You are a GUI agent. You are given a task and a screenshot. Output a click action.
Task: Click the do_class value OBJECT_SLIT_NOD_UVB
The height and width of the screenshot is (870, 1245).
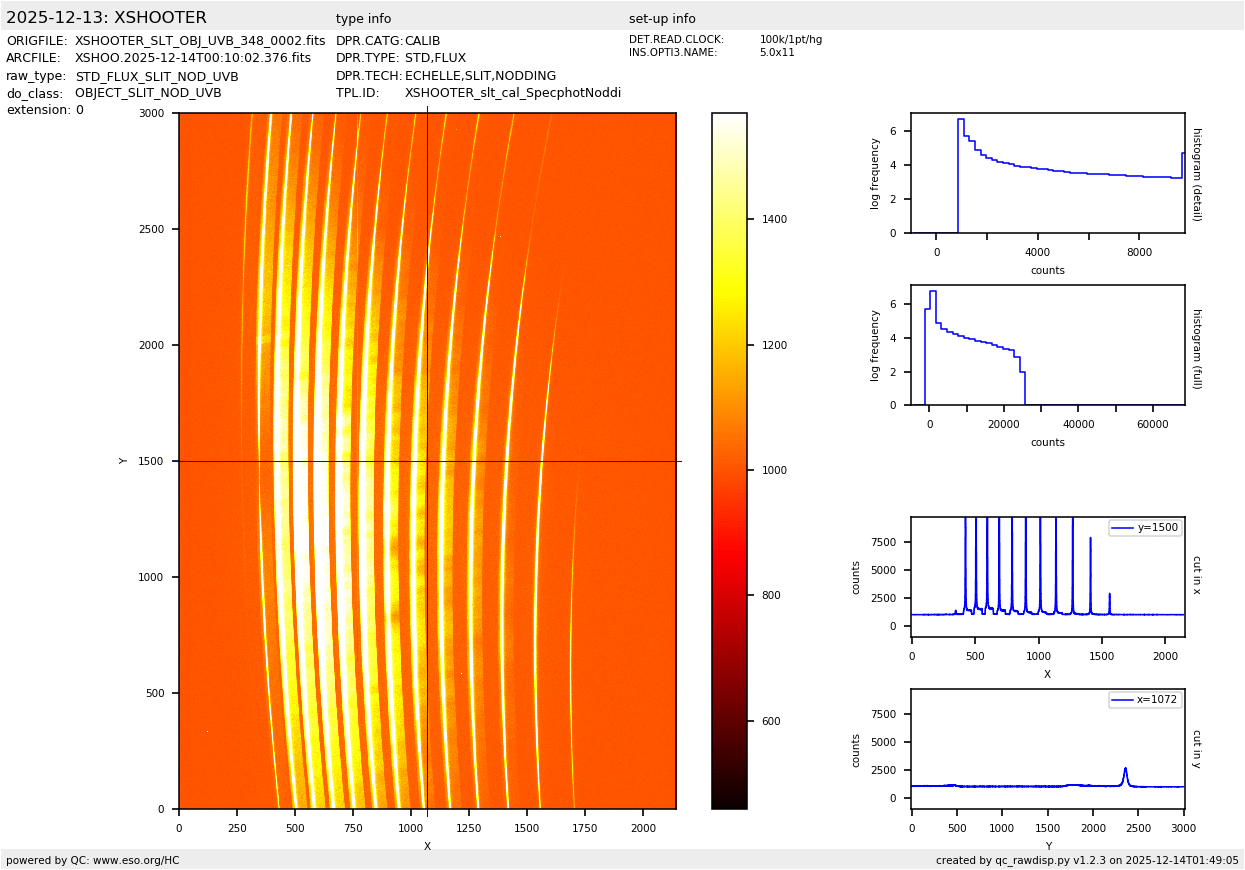pyautogui.click(x=148, y=93)
